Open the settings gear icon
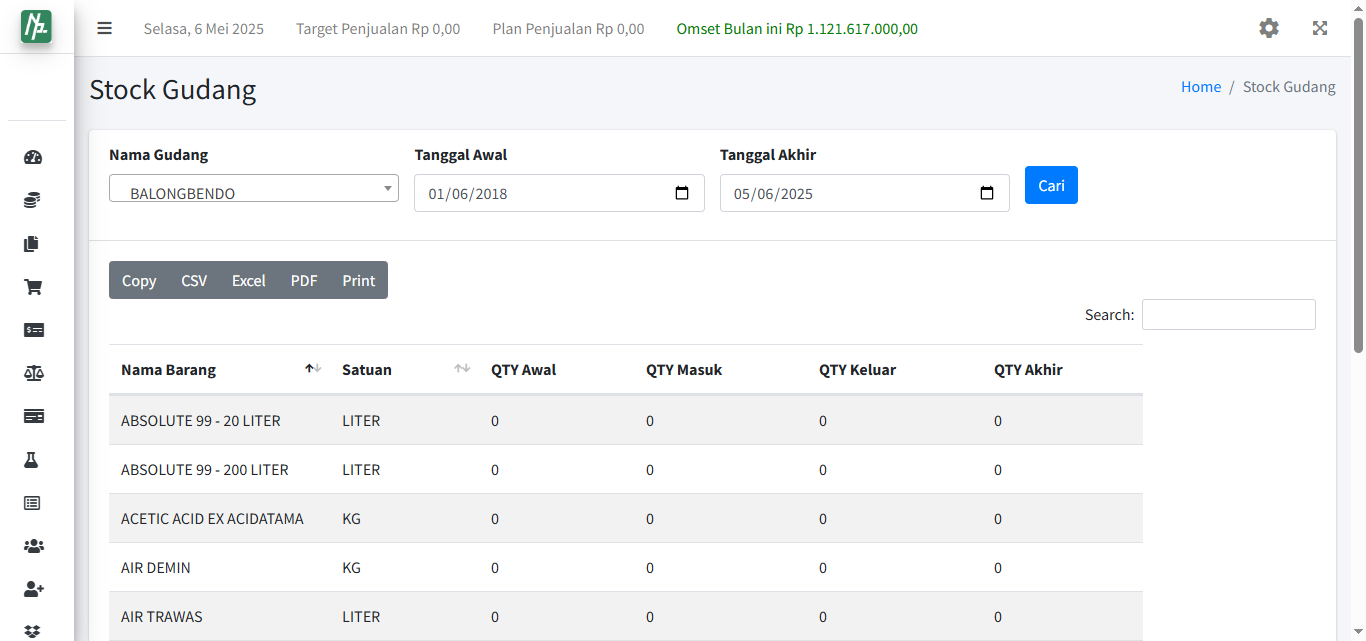This screenshot has width=1366, height=641. pyautogui.click(x=1269, y=28)
